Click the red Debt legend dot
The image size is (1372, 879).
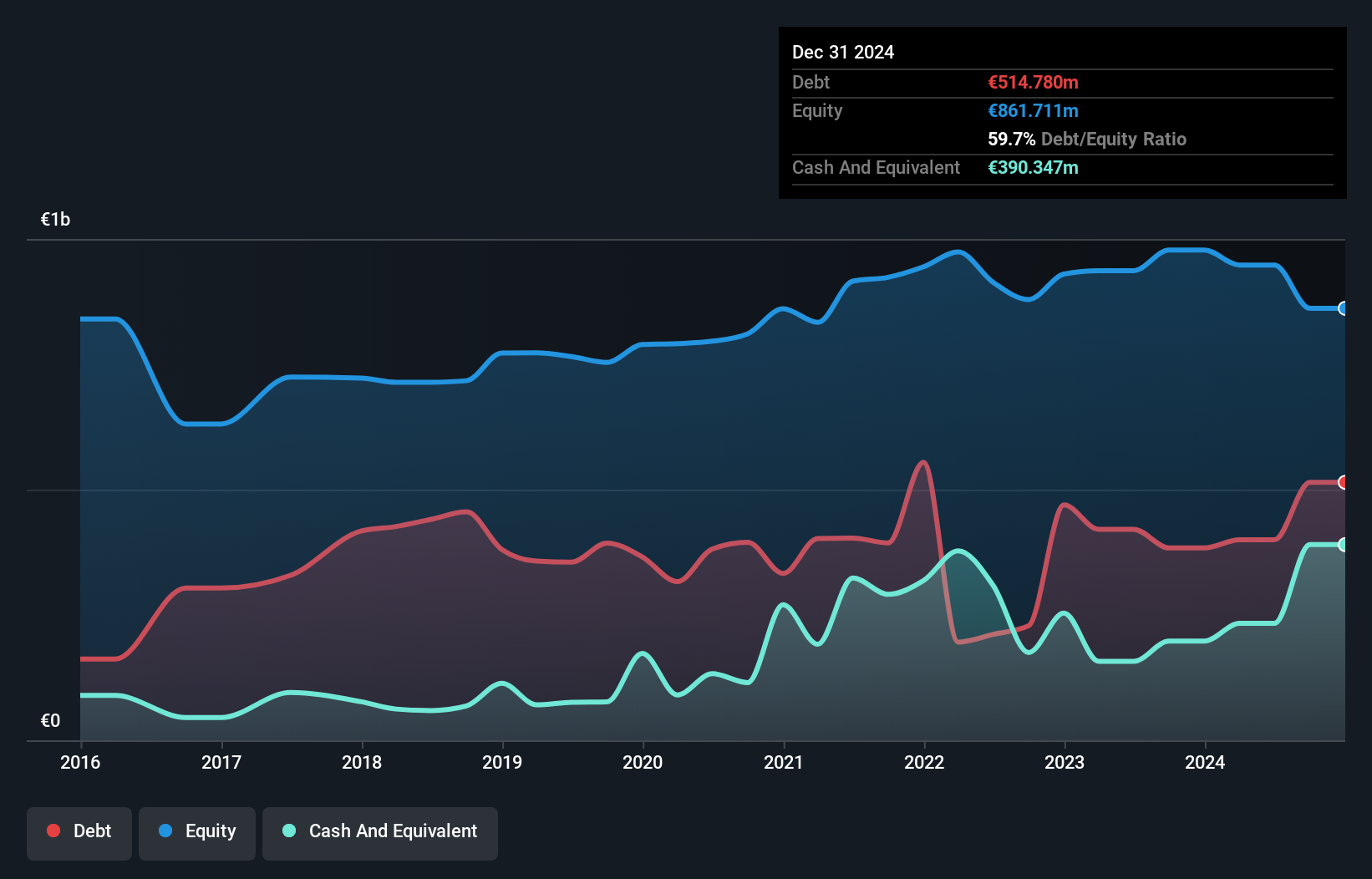click(53, 831)
